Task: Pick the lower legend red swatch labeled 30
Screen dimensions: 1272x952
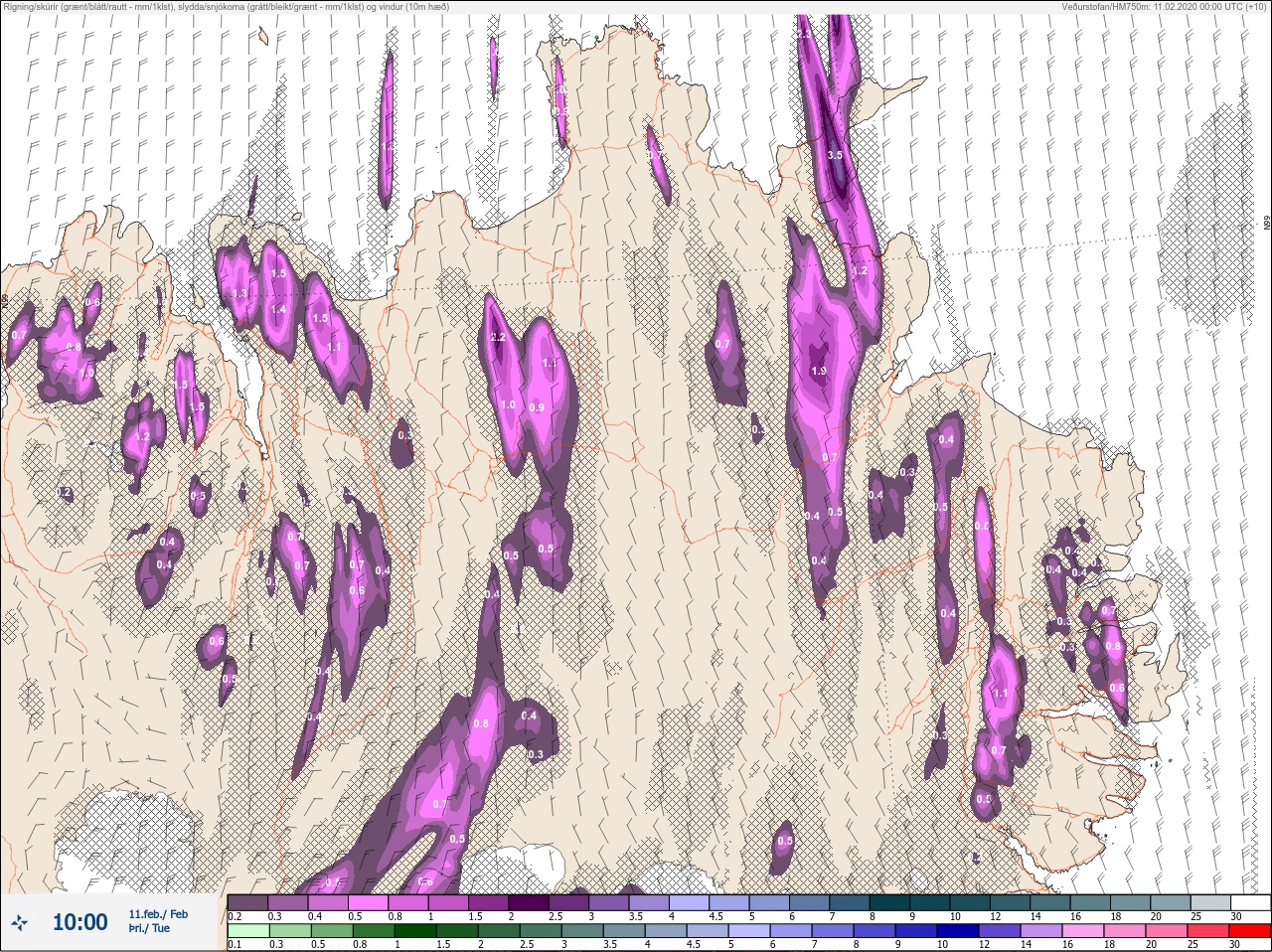Action: click(1250, 931)
